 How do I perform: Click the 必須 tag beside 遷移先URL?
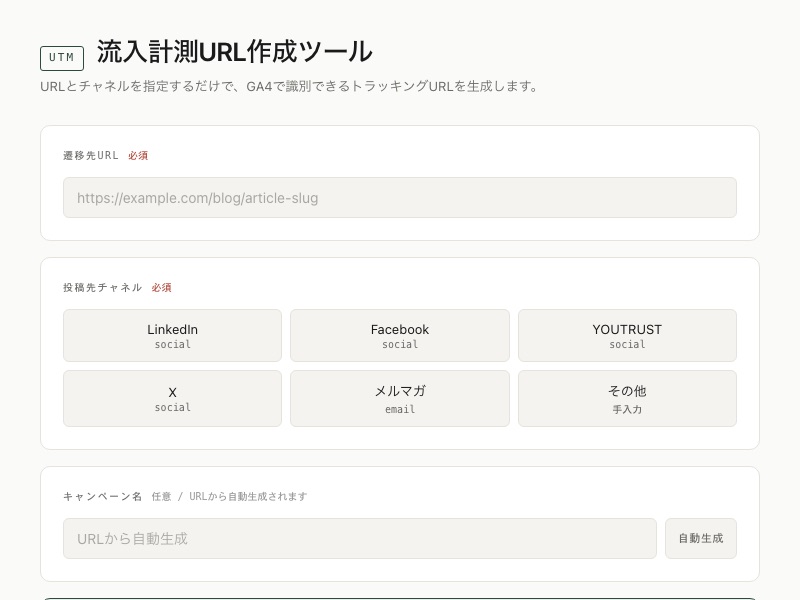(x=138, y=156)
